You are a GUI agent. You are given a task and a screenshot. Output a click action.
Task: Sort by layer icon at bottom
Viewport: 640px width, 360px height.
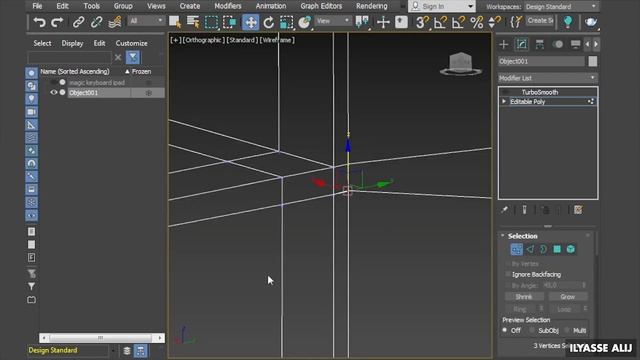(x=127, y=351)
